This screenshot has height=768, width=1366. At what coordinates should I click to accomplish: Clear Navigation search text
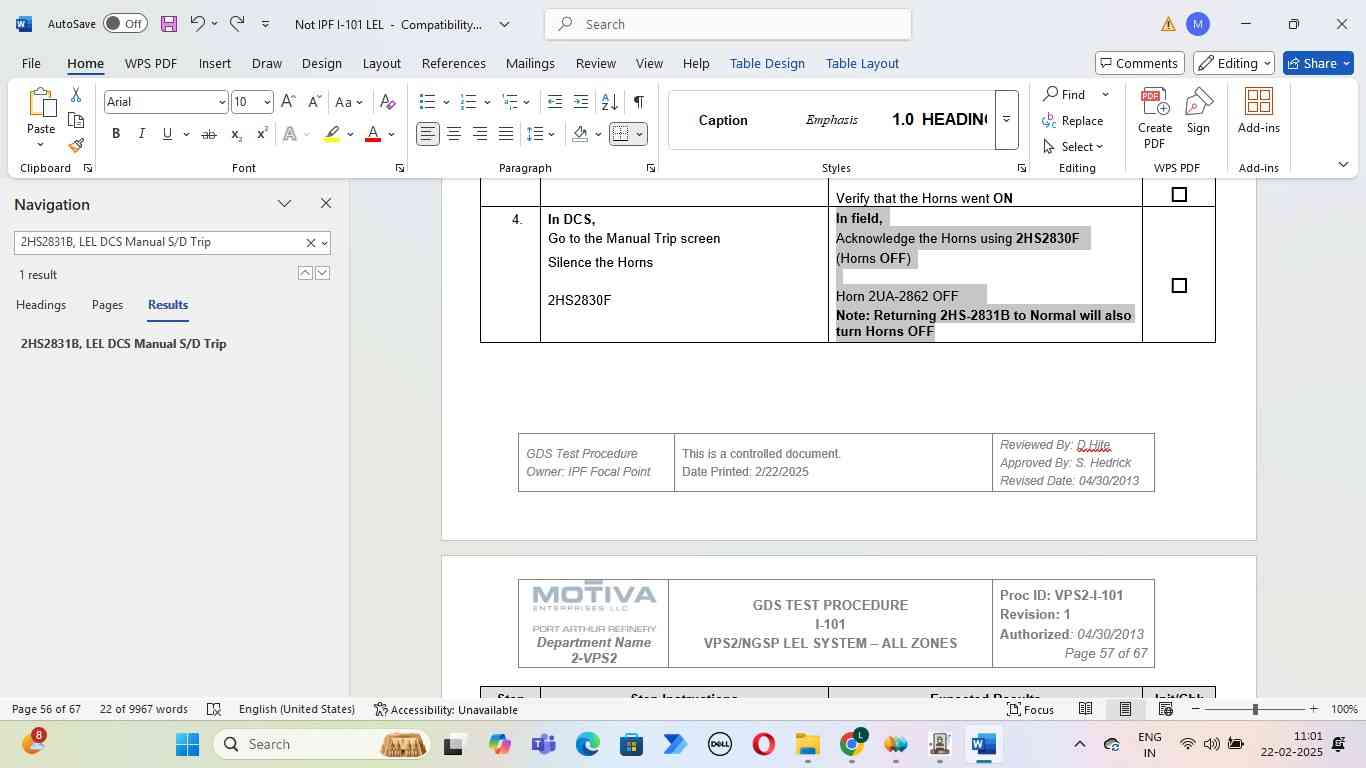coord(310,243)
